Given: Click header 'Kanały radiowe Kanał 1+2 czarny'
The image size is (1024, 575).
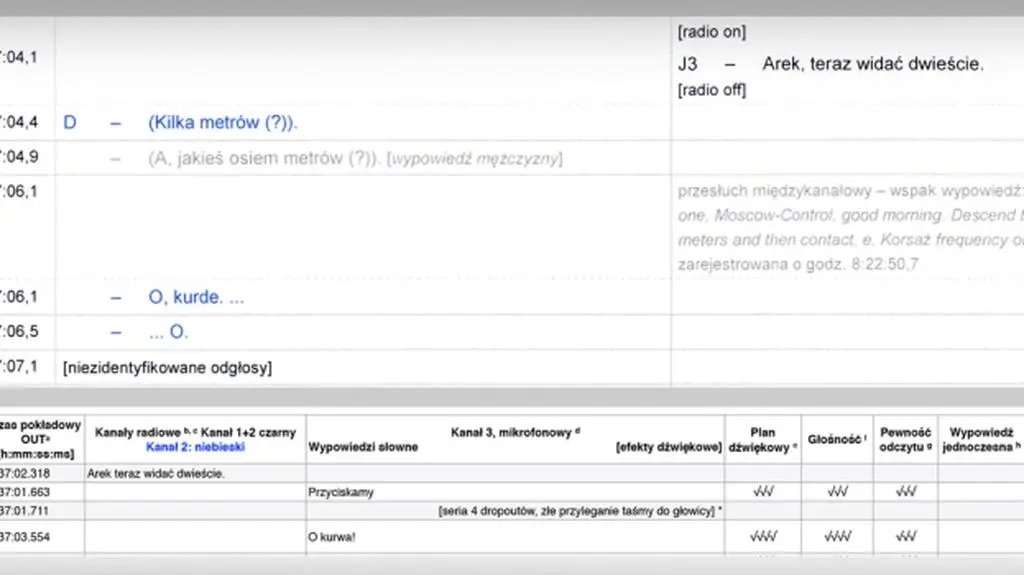Looking at the screenshot, I should [x=195, y=433].
